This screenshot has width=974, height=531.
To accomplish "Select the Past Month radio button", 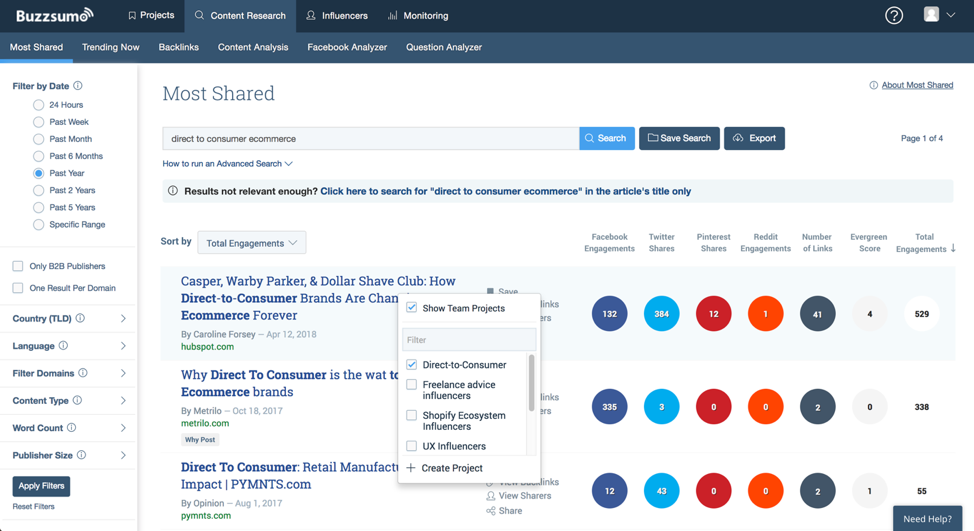I will 39,139.
